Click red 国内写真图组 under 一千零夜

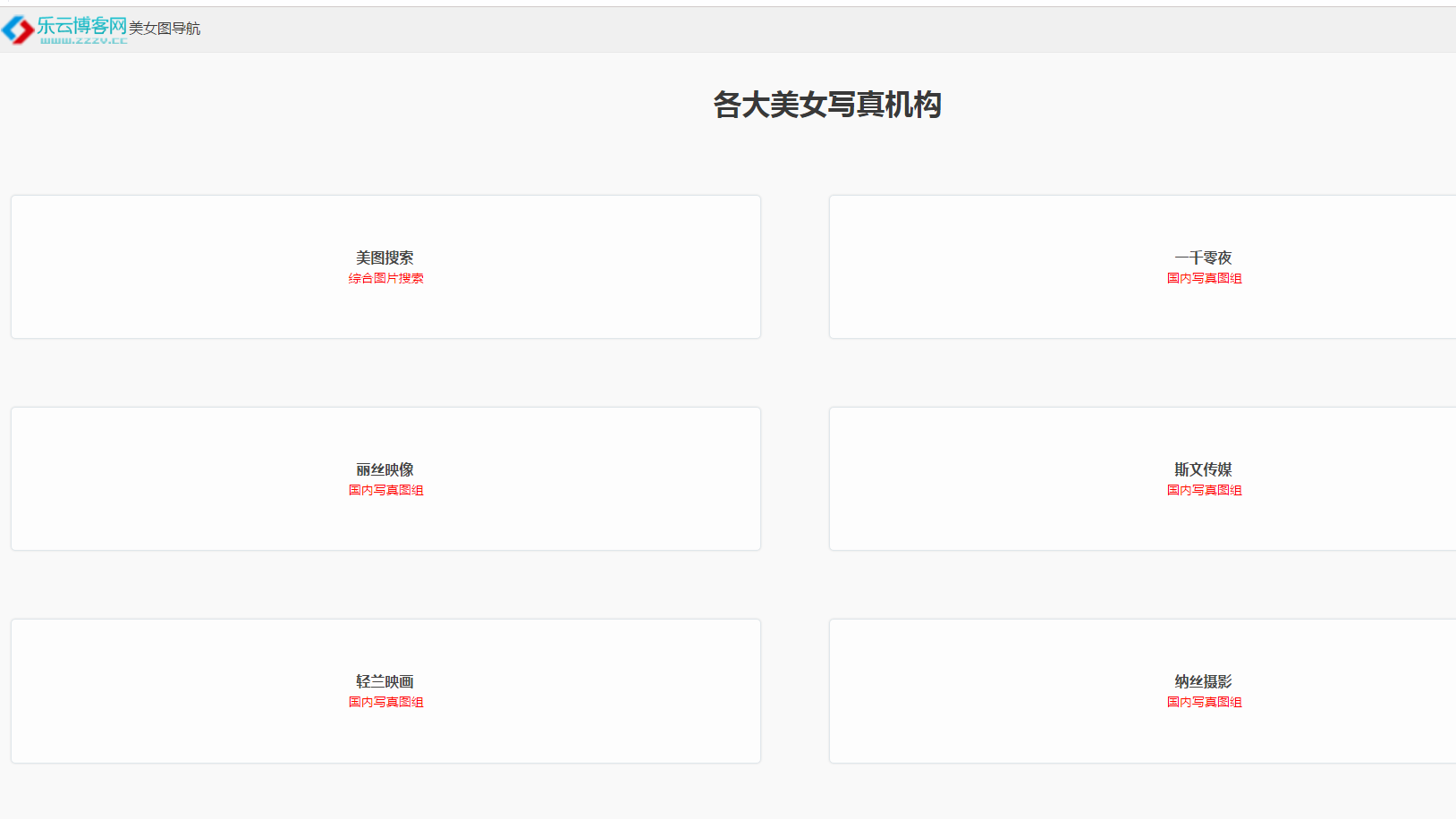pyautogui.click(x=1204, y=278)
